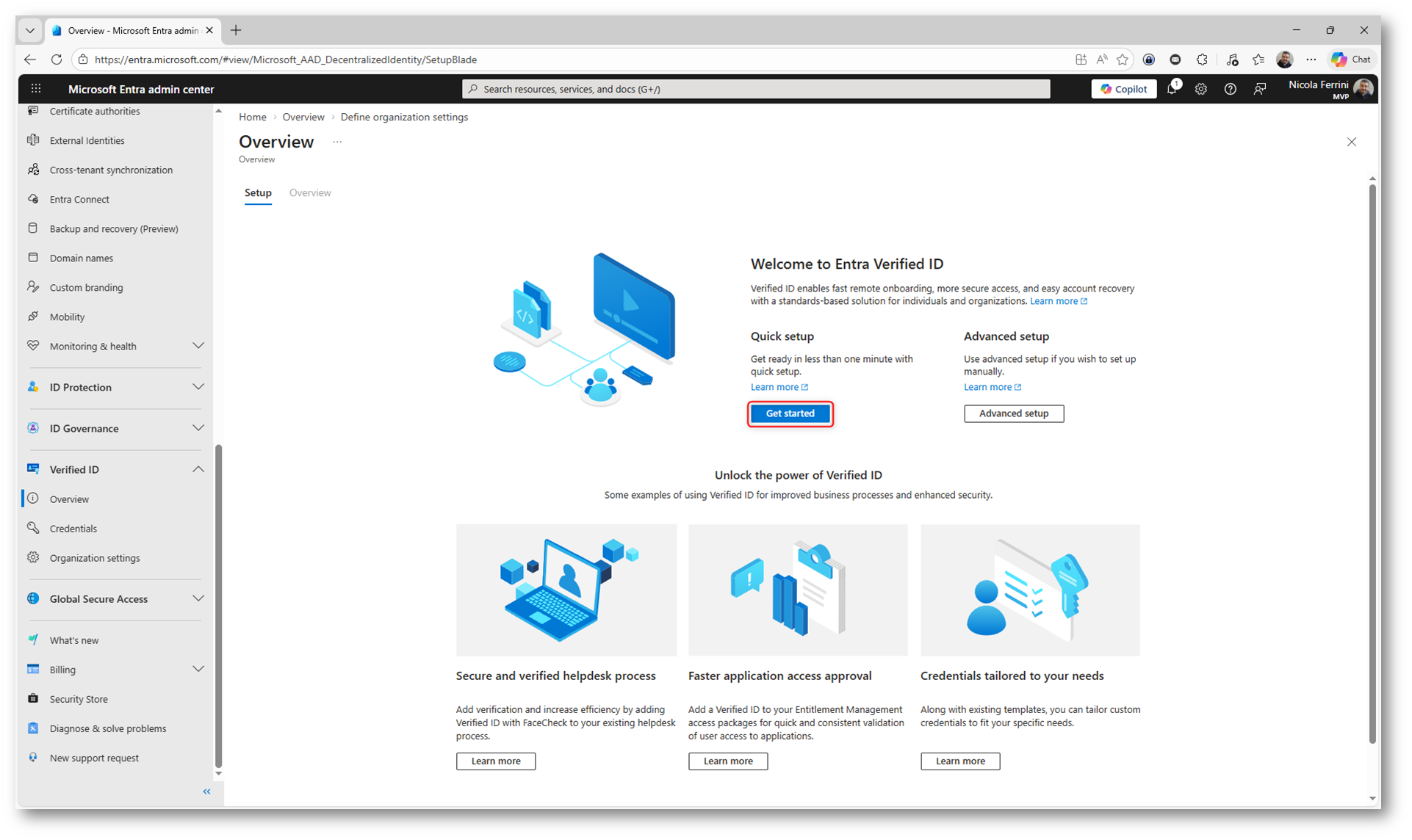Open Organization settings in sidebar
Viewport: 1412px width, 840px height.
pyautogui.click(x=95, y=558)
